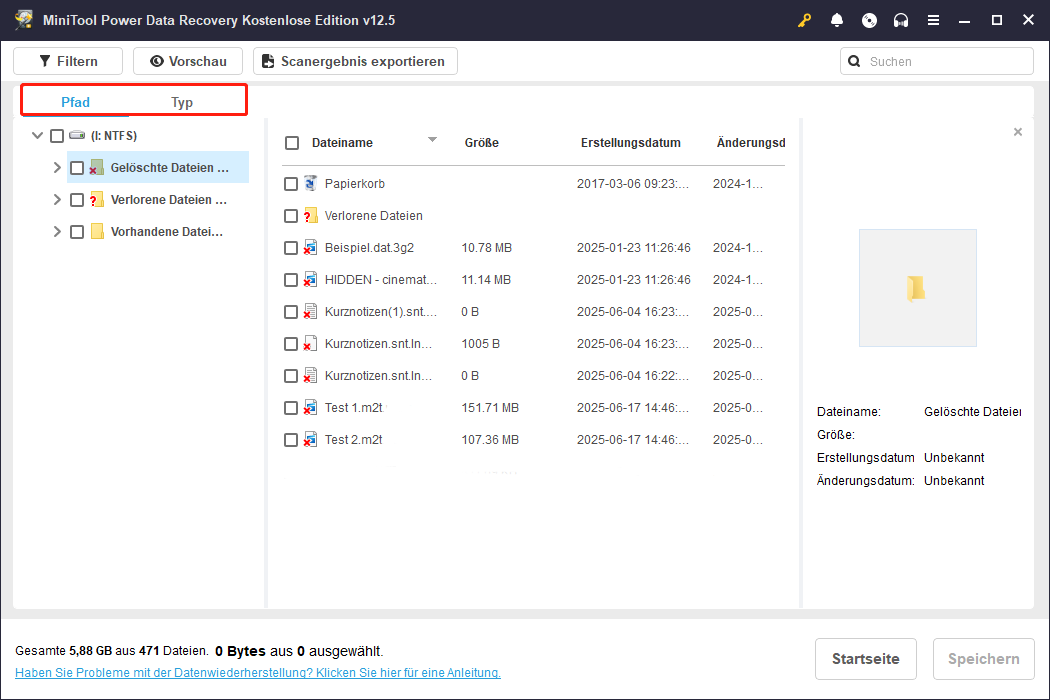Sort by the Dateiname column header
This screenshot has width=1050, height=700.
coord(342,143)
